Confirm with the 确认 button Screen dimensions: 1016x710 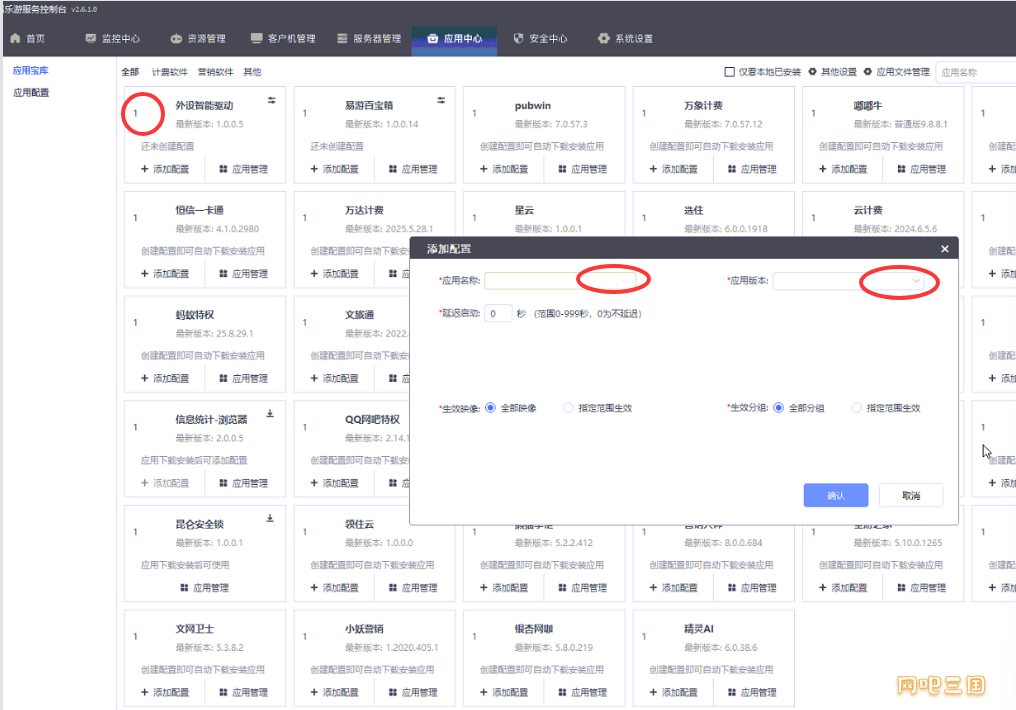point(836,496)
